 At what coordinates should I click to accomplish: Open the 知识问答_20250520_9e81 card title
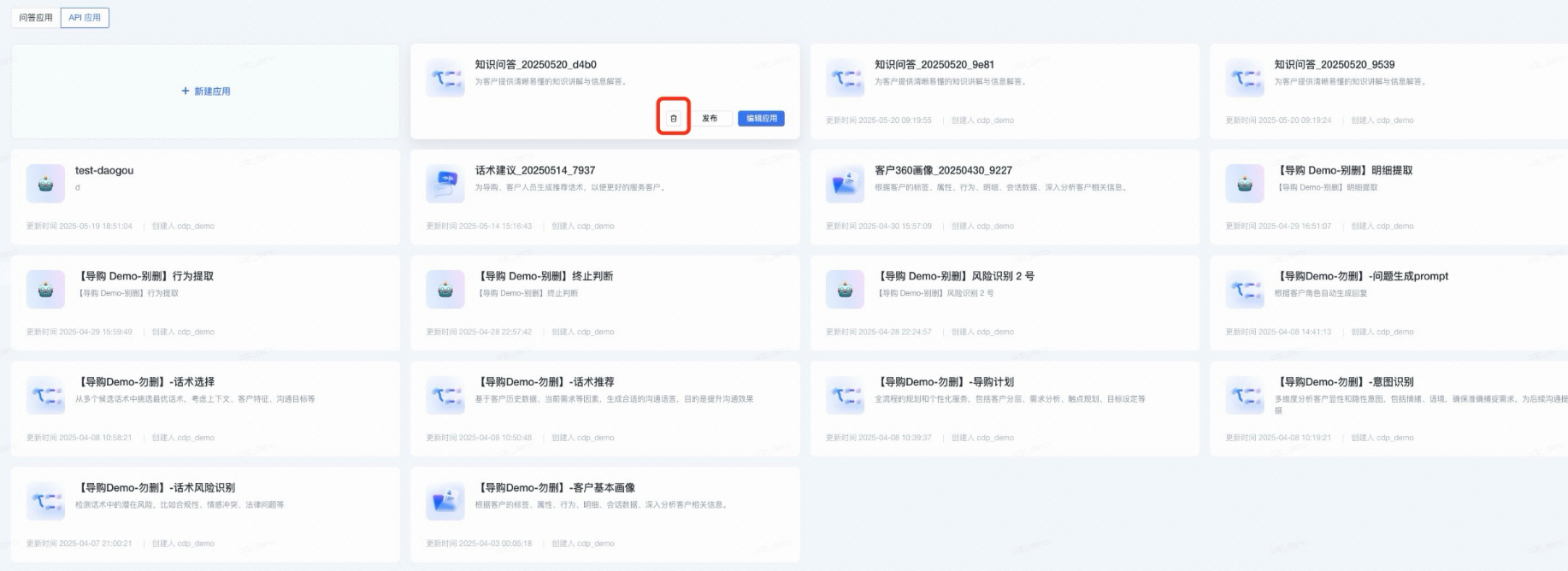pos(934,64)
